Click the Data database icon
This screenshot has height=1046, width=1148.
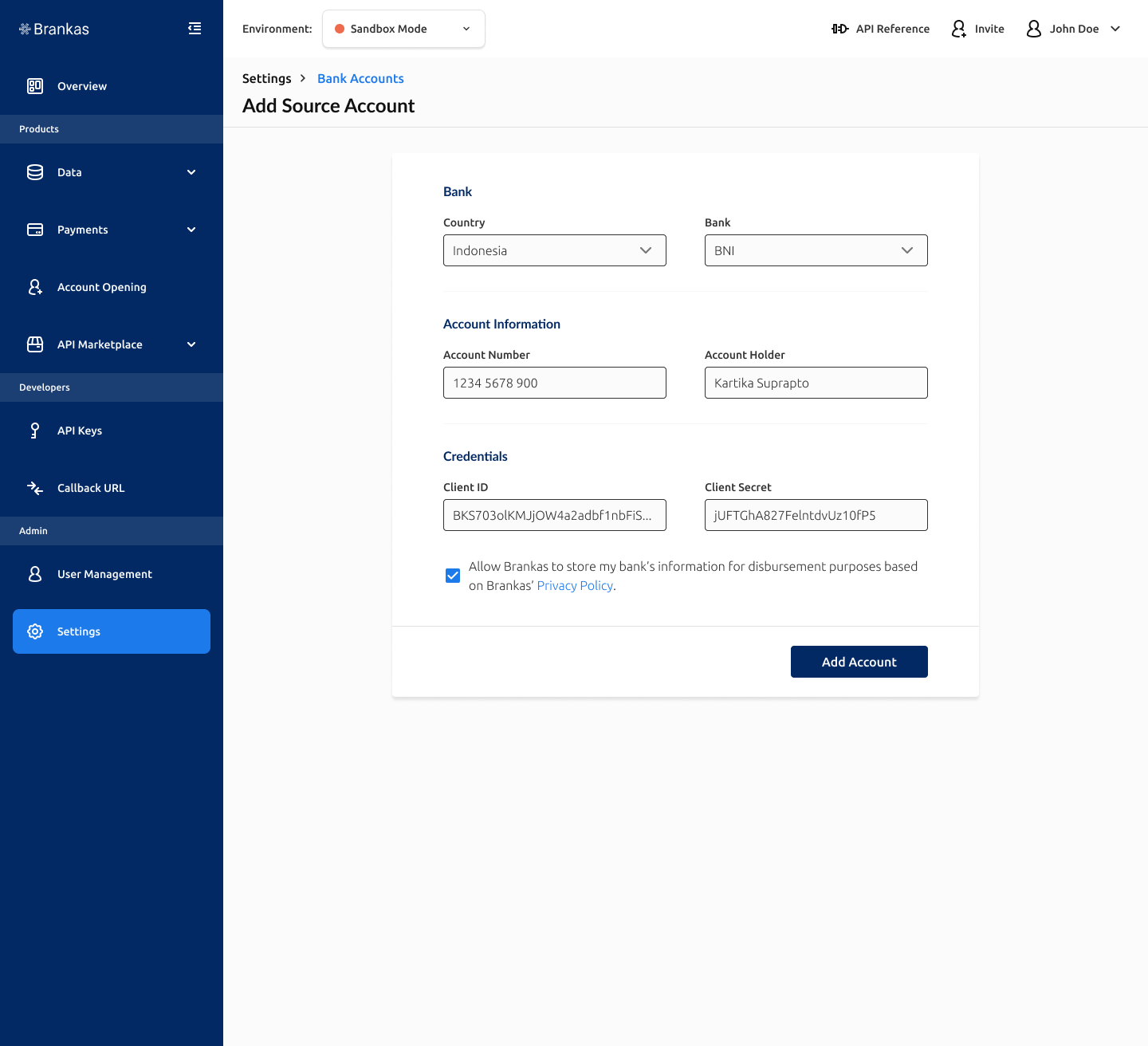tap(35, 172)
